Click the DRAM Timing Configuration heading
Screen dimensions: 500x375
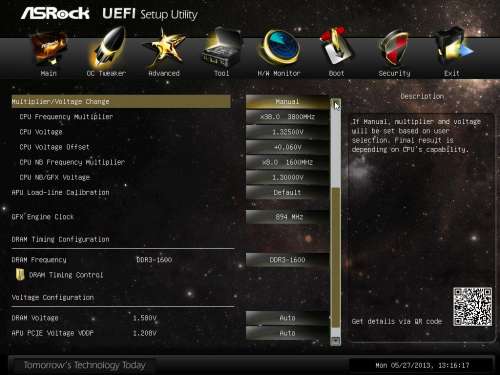[60, 239]
